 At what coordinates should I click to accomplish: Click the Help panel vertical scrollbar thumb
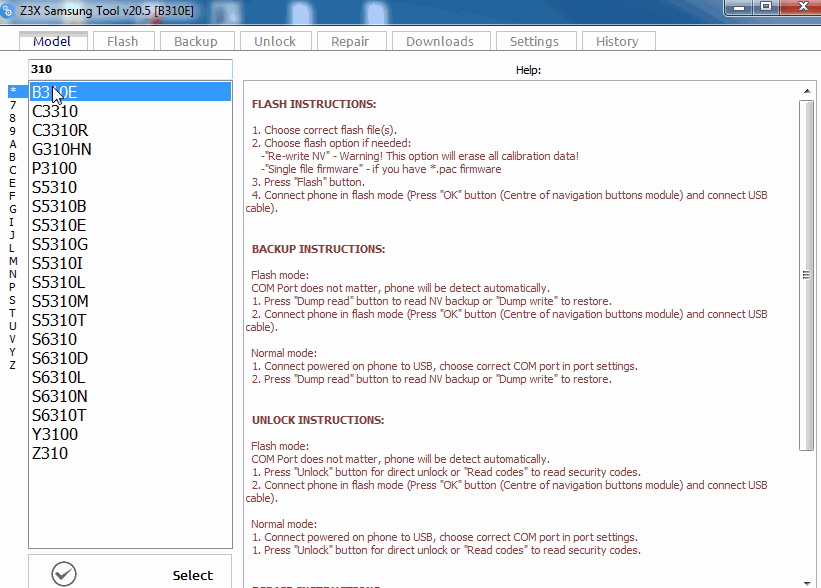807,275
